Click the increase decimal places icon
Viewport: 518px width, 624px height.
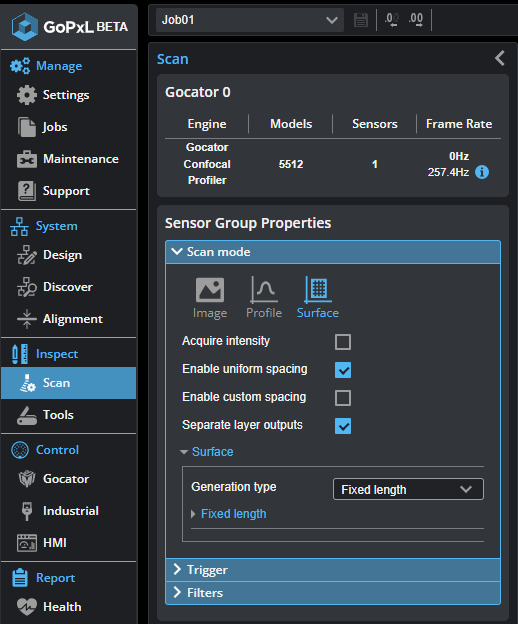pyautogui.click(x=416, y=20)
